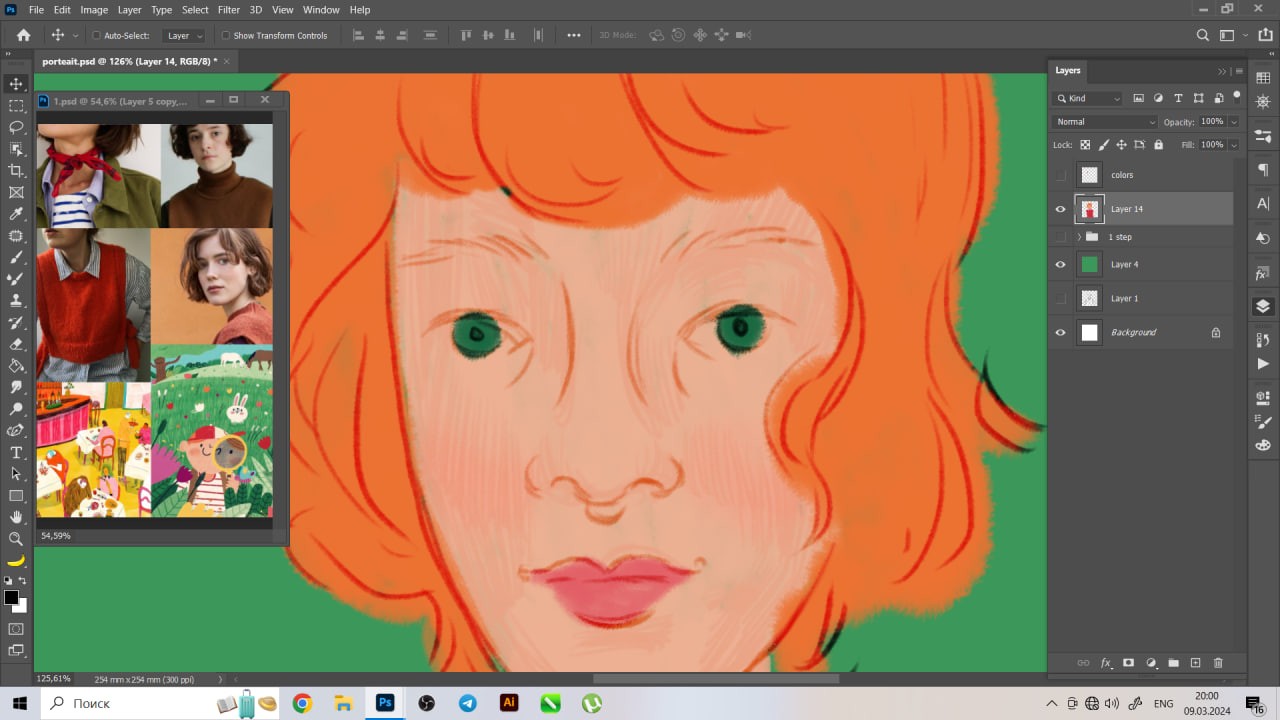This screenshot has width=1280, height=720.
Task: Create a new layer group
Action: [1173, 663]
